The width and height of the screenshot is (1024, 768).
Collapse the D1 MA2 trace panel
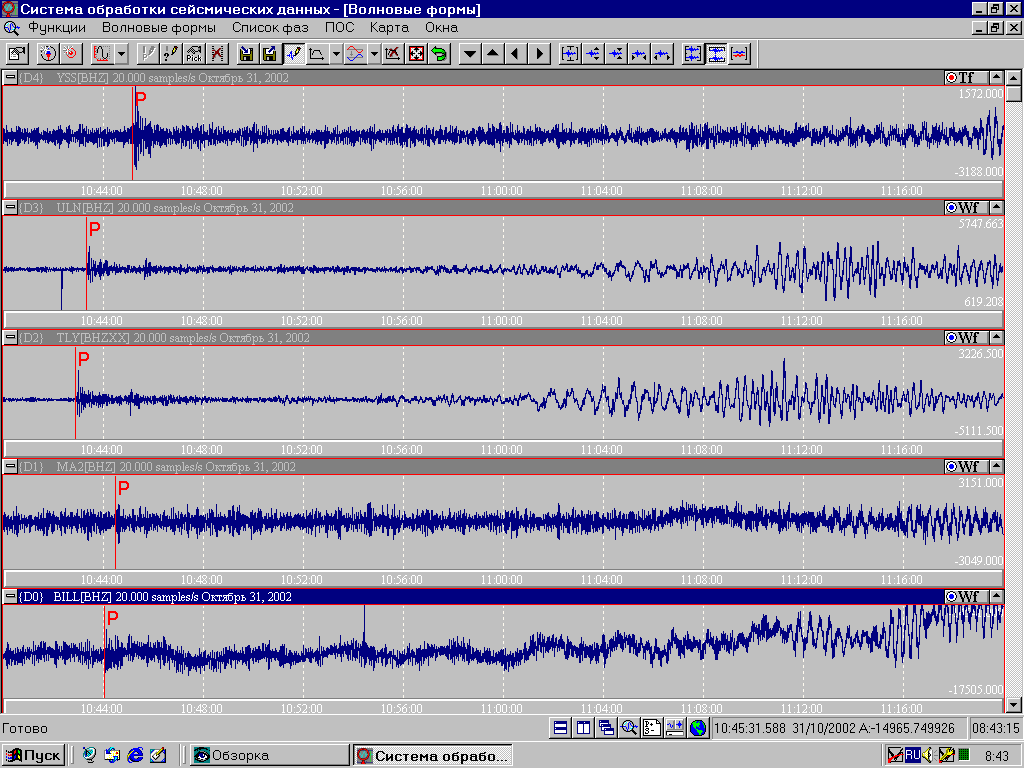(x=10, y=467)
